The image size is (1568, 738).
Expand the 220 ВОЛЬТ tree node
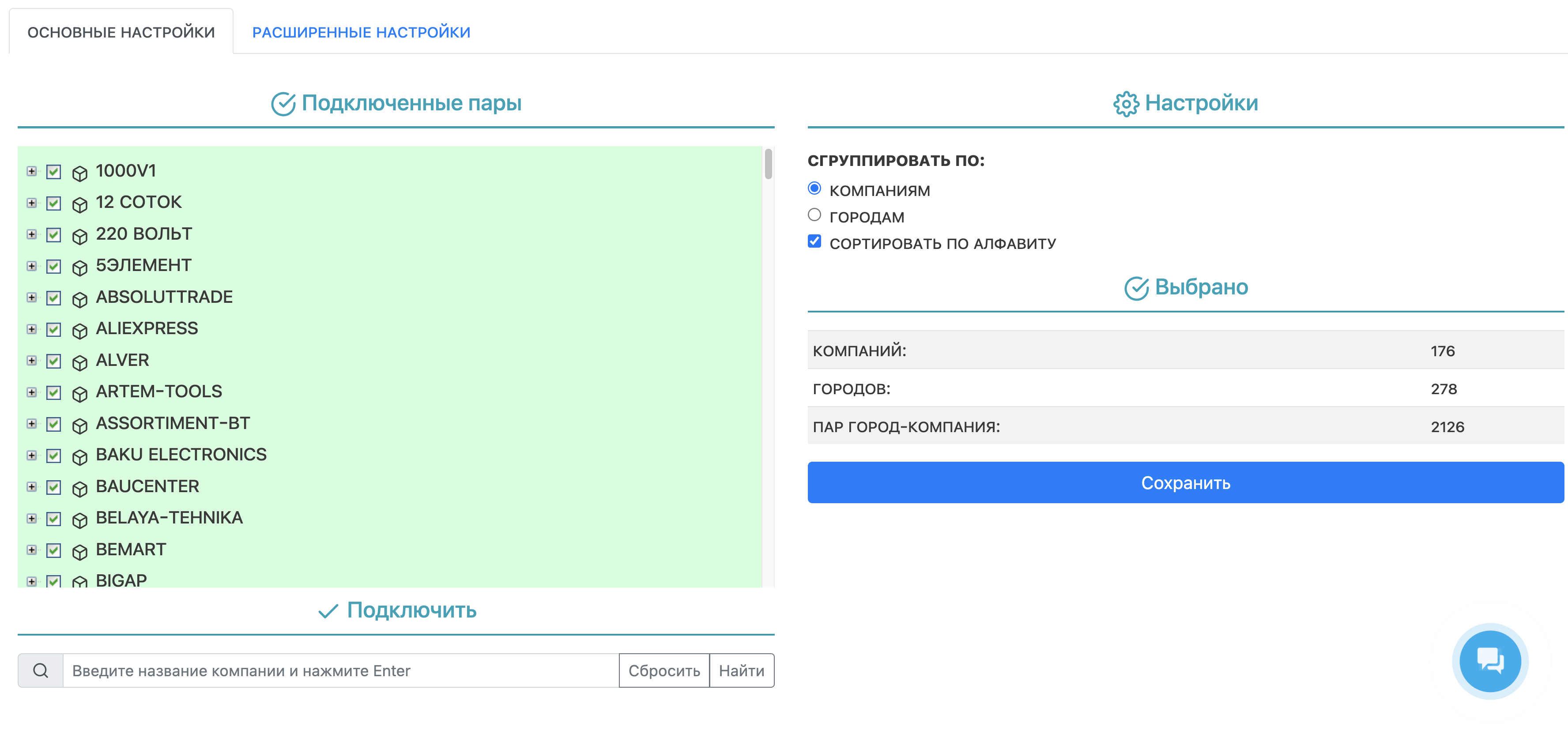tap(32, 234)
